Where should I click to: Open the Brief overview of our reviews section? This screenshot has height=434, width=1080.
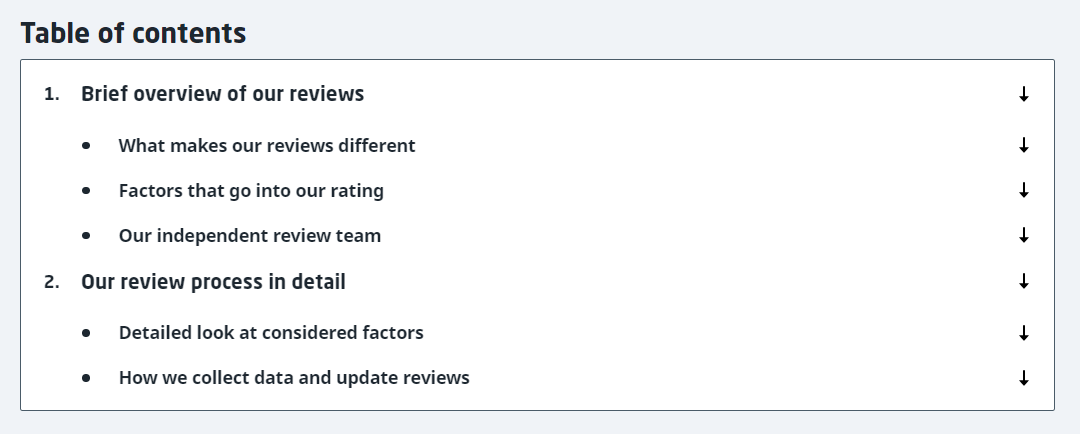[222, 94]
